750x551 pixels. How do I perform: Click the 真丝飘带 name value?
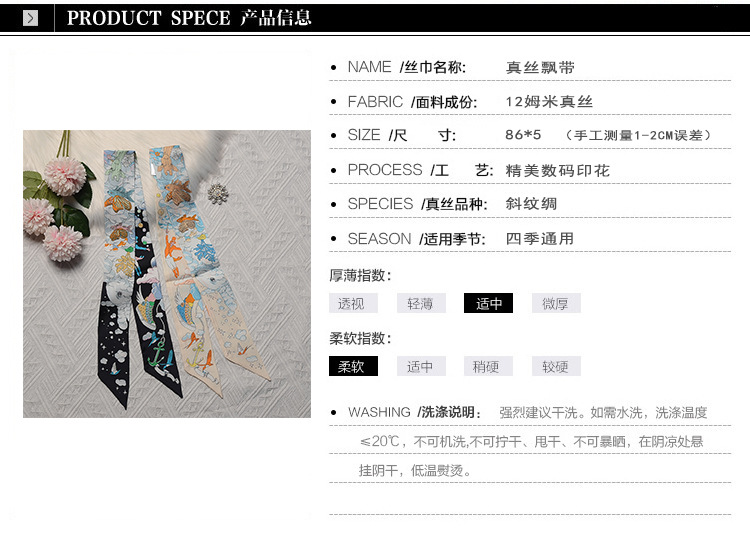(540, 67)
